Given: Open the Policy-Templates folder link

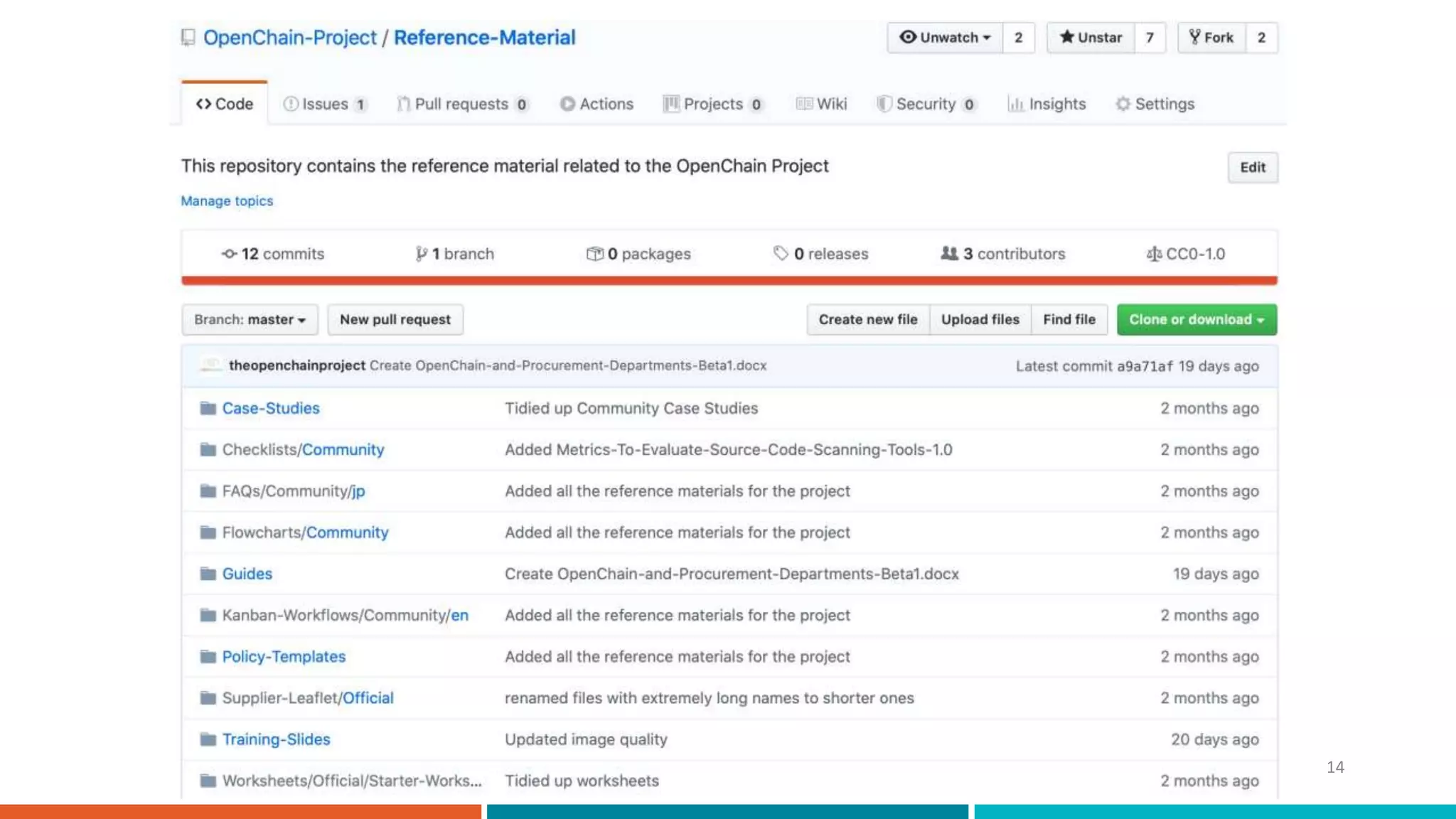Looking at the screenshot, I should coord(284,657).
